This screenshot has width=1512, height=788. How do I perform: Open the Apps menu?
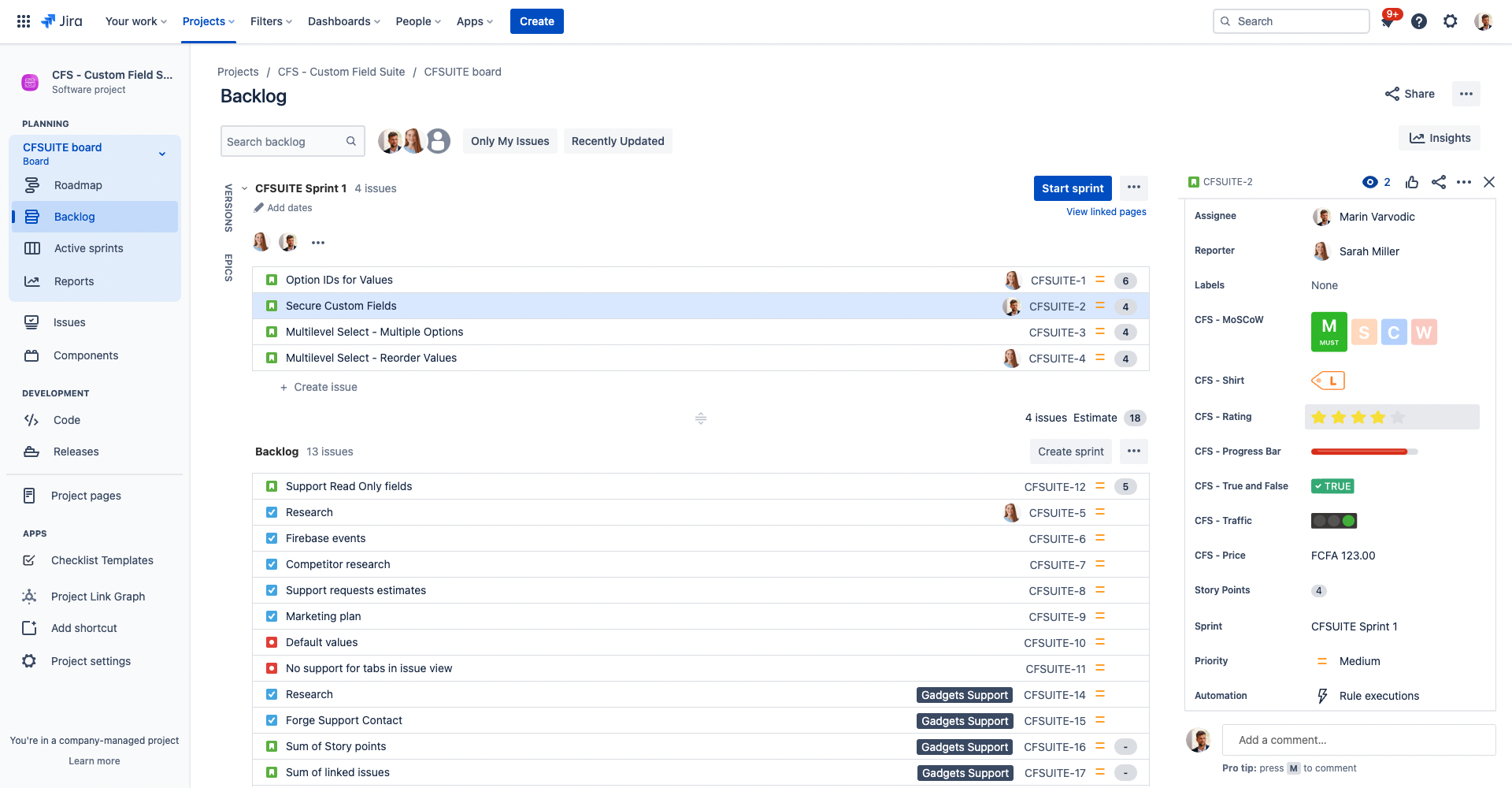pos(473,21)
